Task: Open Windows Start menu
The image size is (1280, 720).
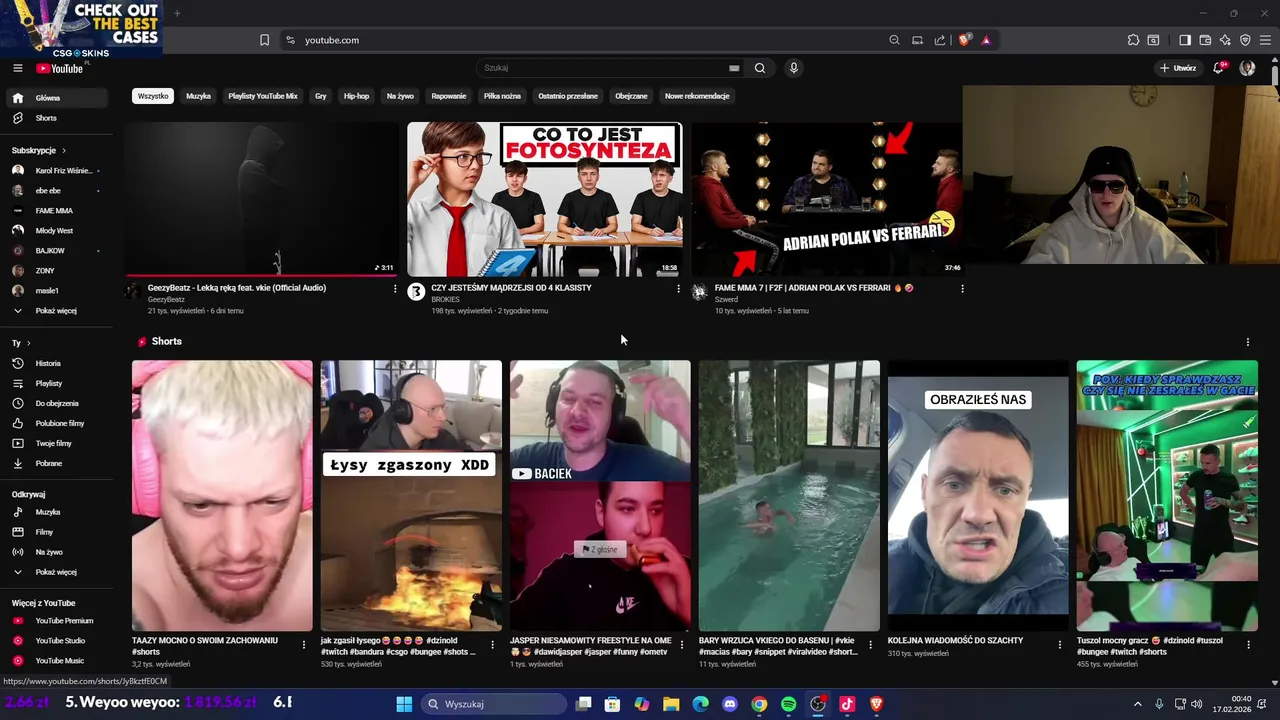Action: [404, 704]
